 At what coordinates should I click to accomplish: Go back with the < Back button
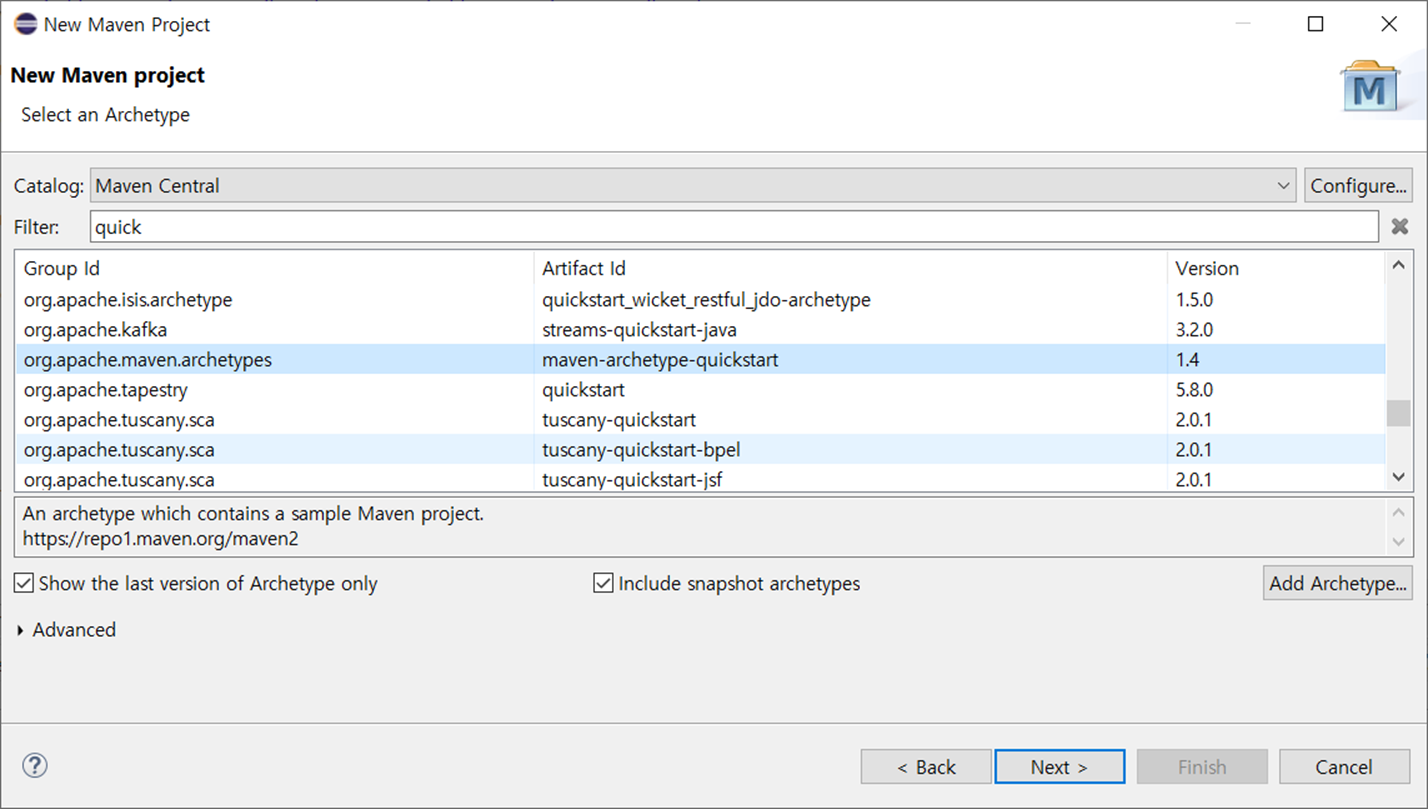(926, 767)
